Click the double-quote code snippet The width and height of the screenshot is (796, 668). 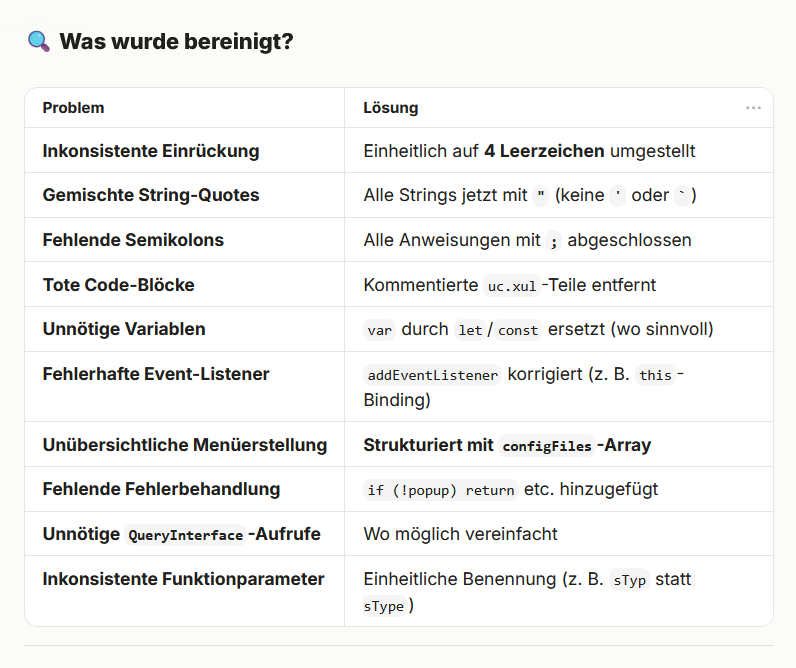coord(541,195)
